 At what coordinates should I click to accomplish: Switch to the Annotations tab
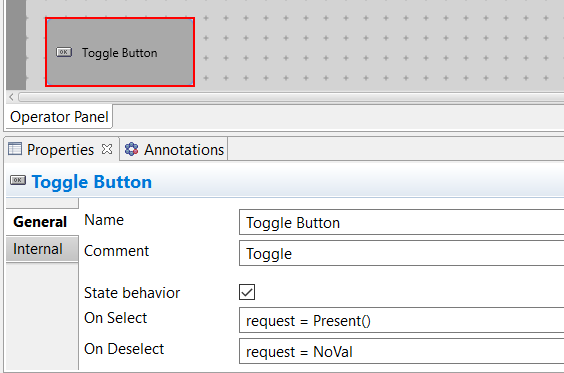point(174,149)
